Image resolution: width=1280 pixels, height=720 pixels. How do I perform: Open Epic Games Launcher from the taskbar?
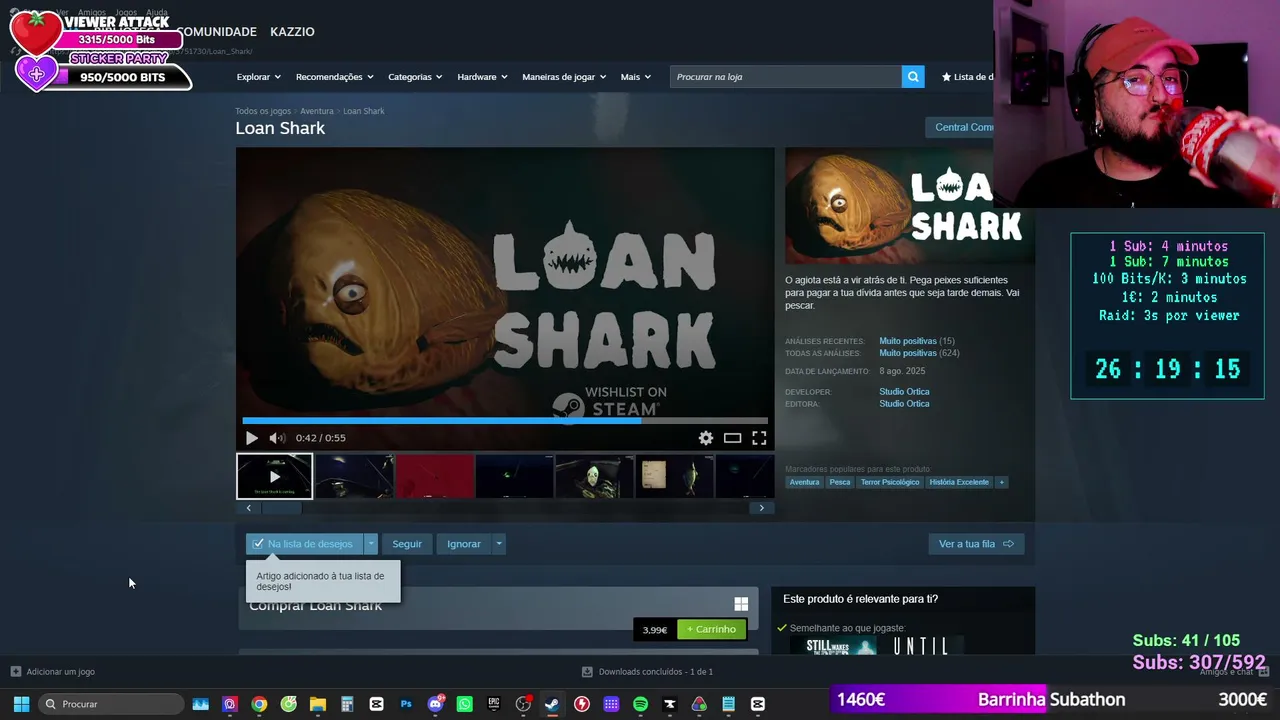click(x=494, y=704)
